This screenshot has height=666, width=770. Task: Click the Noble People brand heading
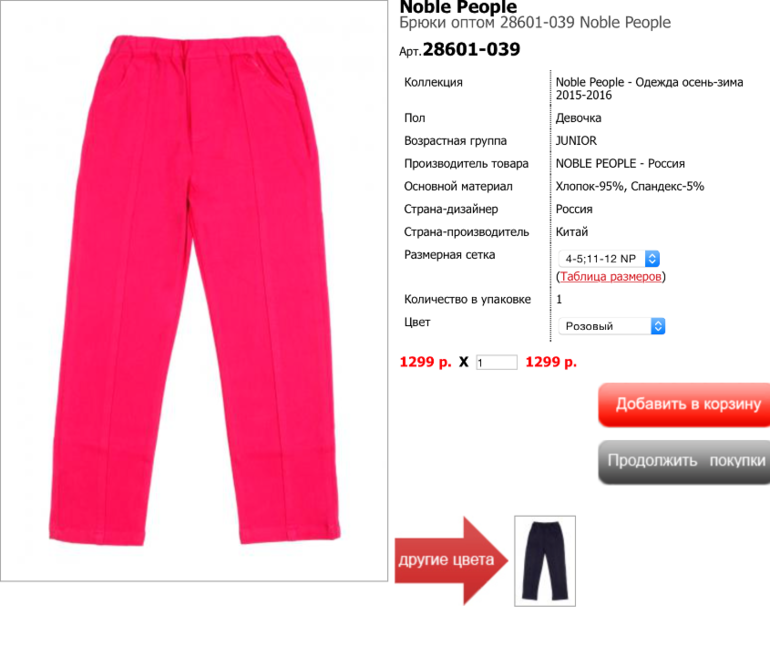[458, 7]
